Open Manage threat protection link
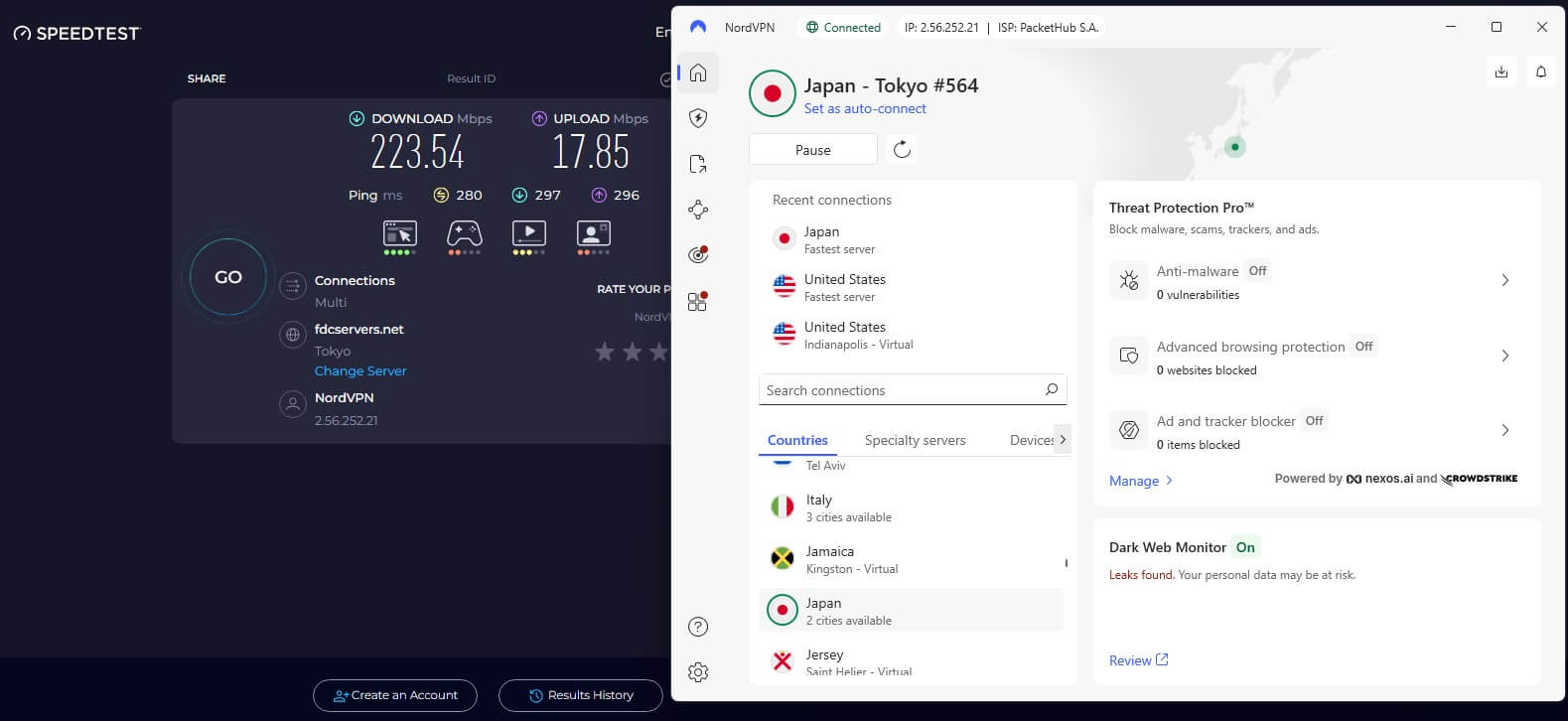 (1141, 481)
